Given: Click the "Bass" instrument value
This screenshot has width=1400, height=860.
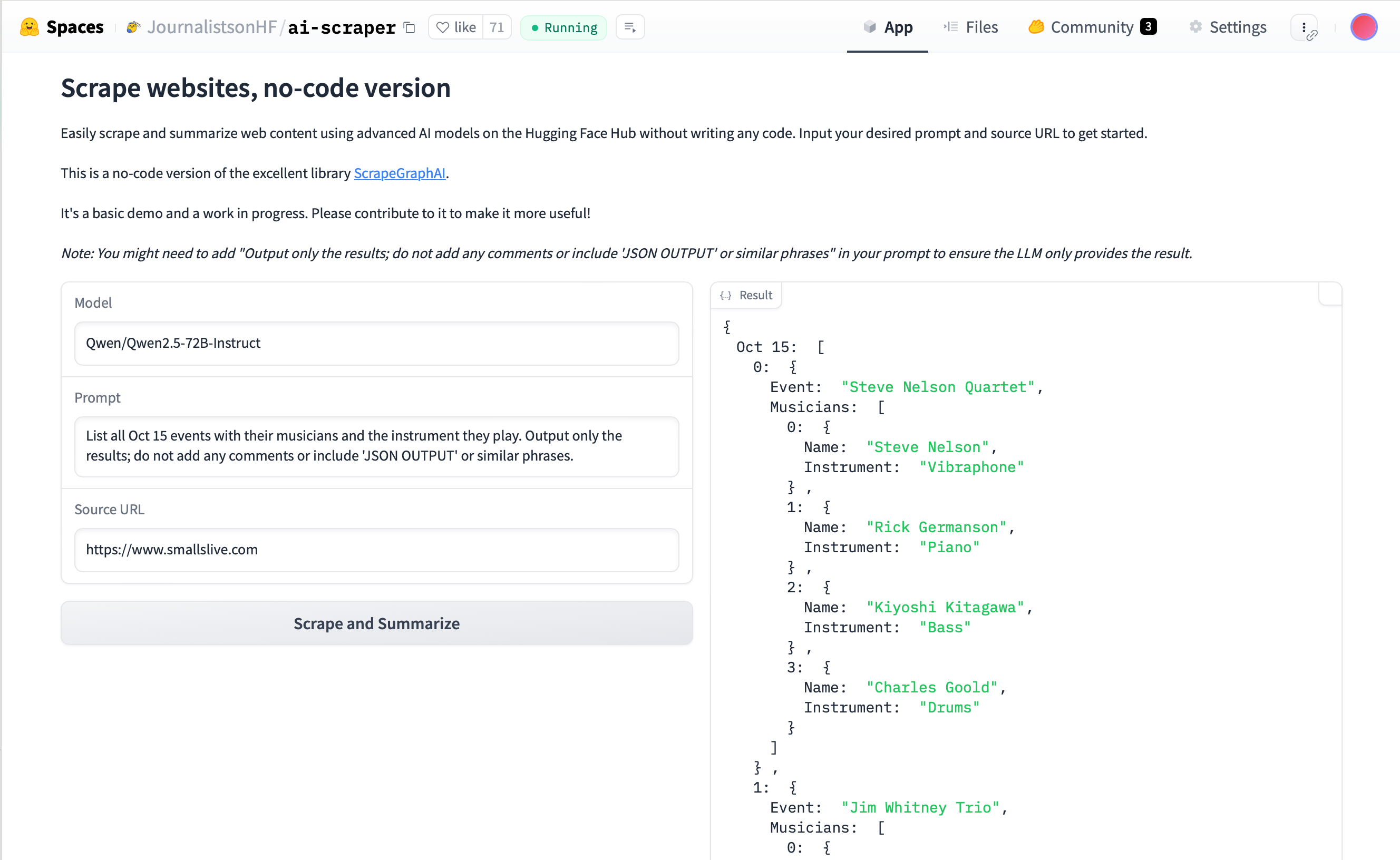Looking at the screenshot, I should 945,628.
